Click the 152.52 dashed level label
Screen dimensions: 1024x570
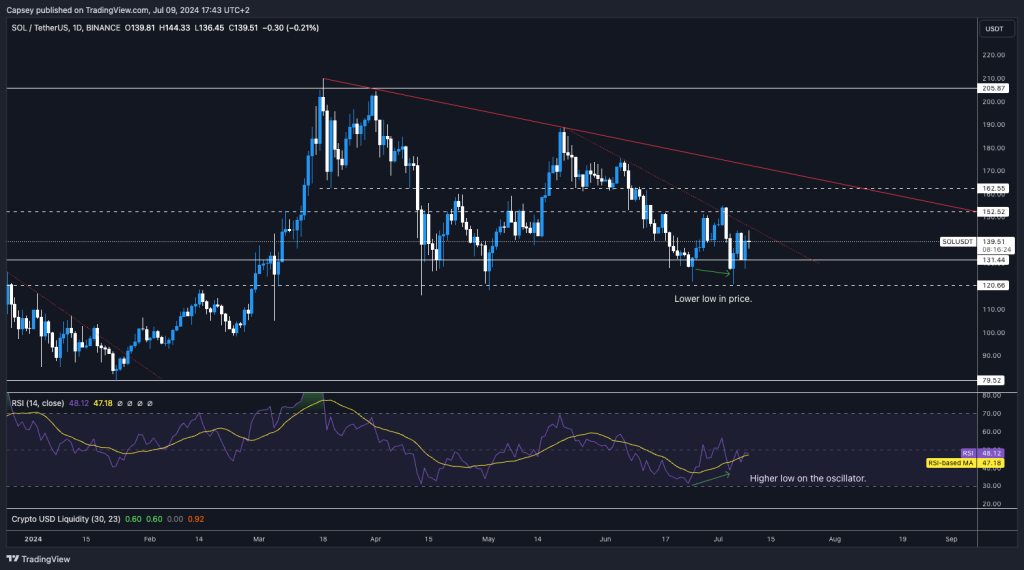tap(994, 212)
